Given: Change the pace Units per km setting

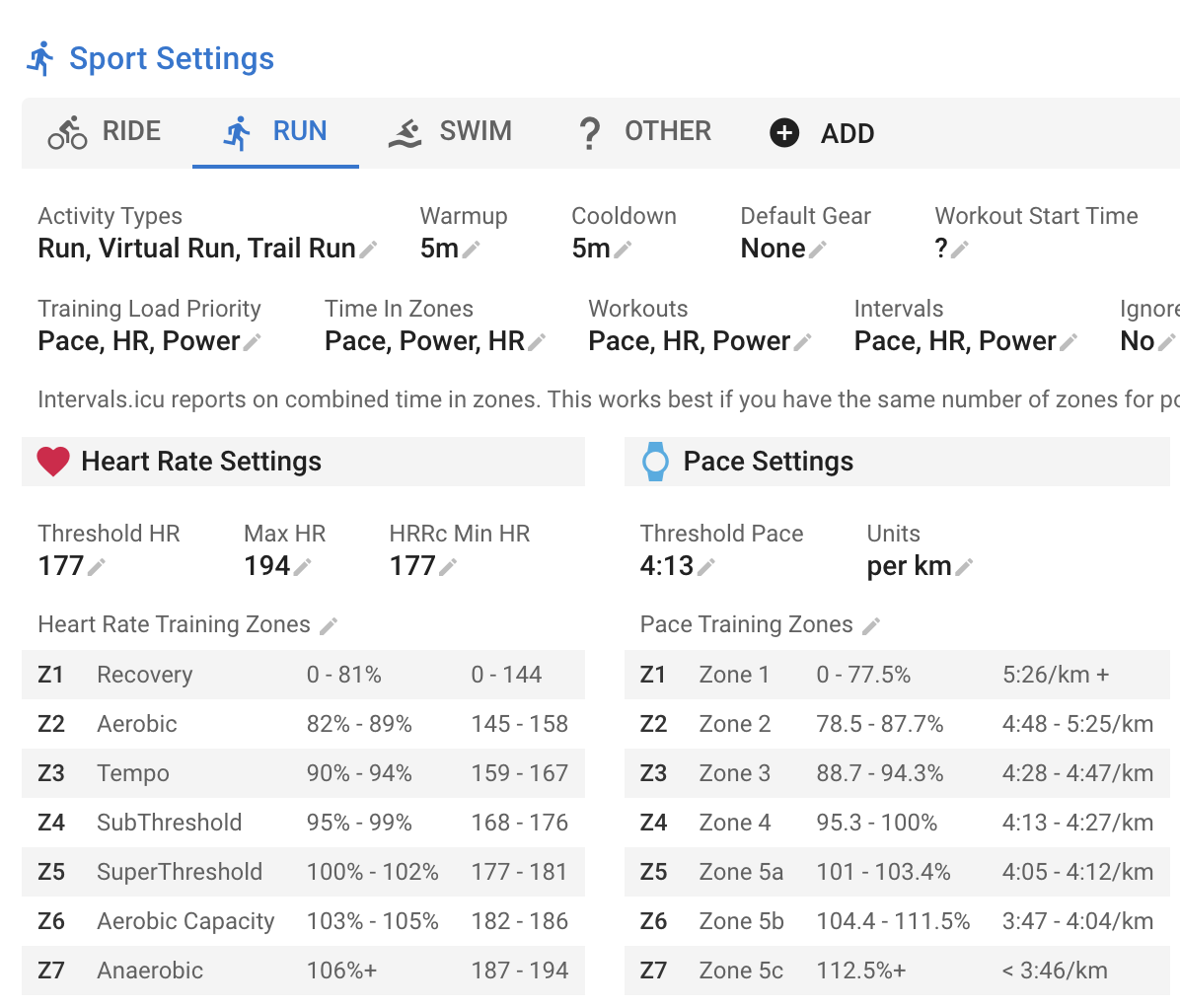Looking at the screenshot, I should pos(965,567).
